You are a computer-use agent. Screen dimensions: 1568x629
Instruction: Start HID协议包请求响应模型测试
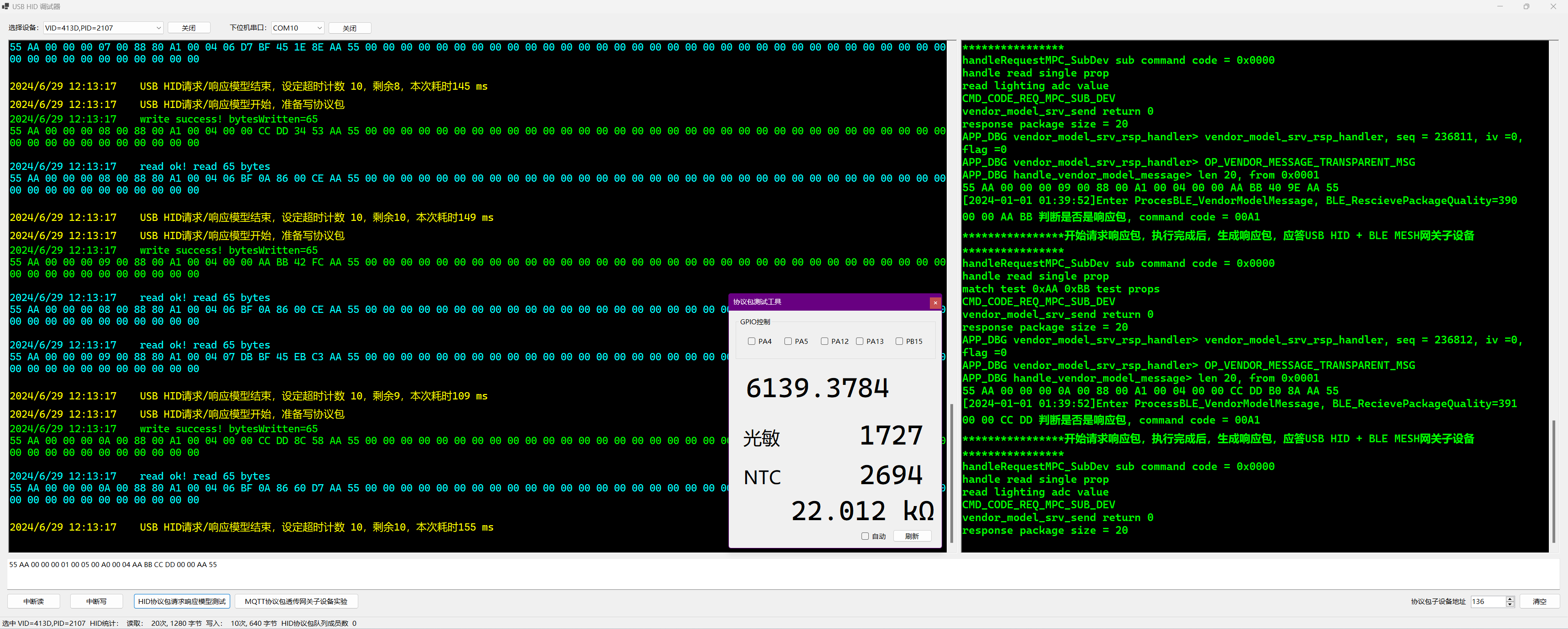pos(181,601)
